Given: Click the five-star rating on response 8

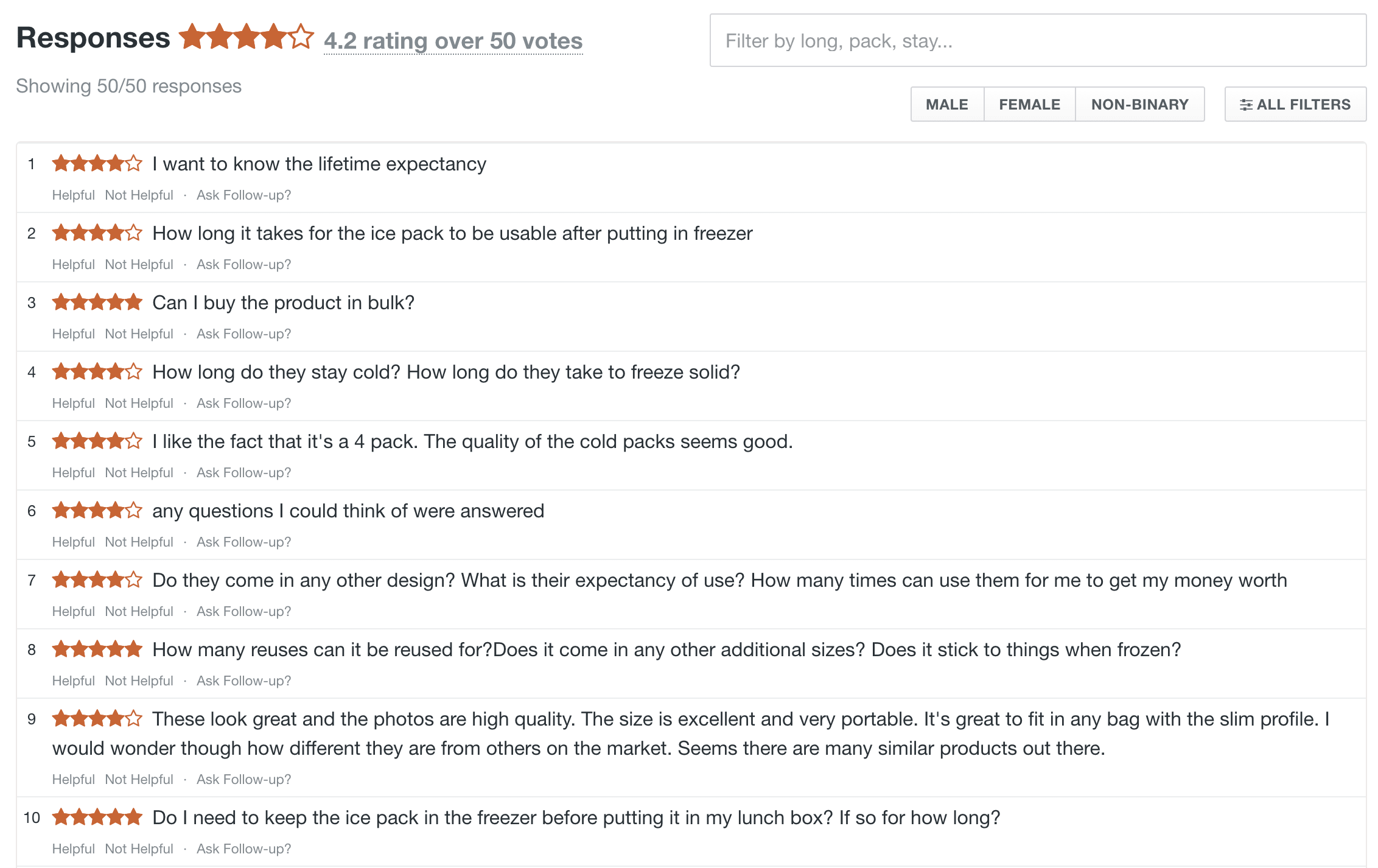Looking at the screenshot, I should 97,649.
